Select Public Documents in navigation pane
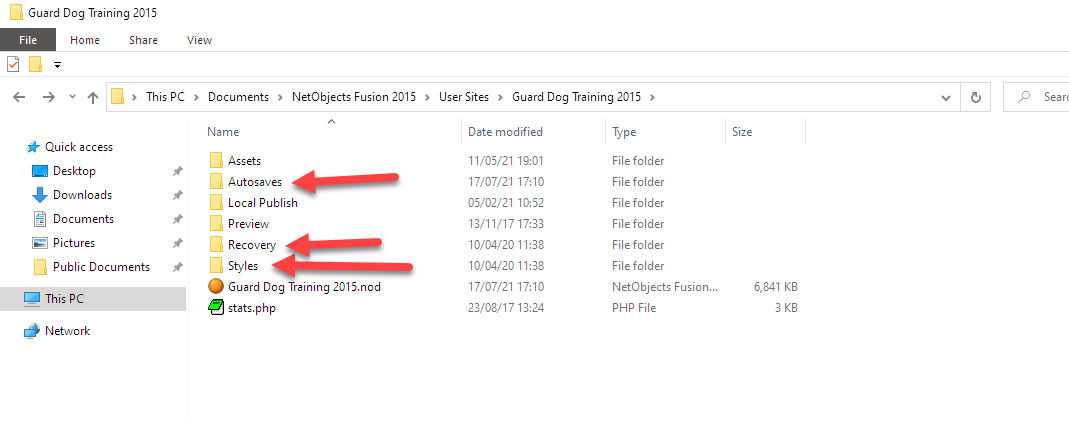Image resolution: width=1069 pixels, height=421 pixels. [x=102, y=266]
